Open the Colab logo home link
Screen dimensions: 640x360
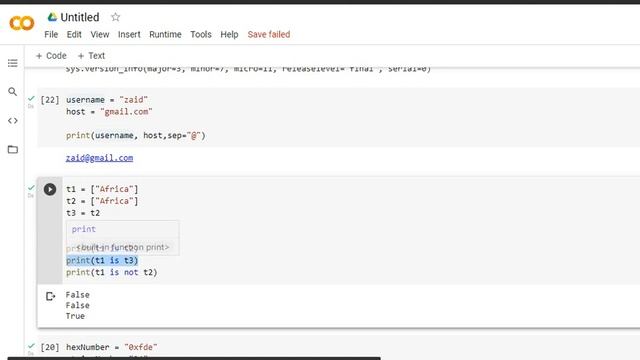pos(22,23)
